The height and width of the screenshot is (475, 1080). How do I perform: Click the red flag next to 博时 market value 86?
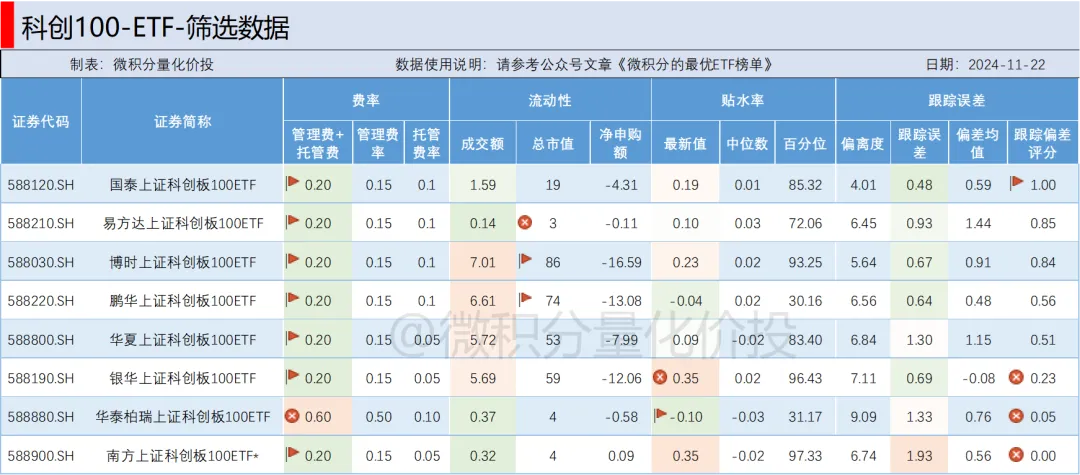click(x=525, y=261)
